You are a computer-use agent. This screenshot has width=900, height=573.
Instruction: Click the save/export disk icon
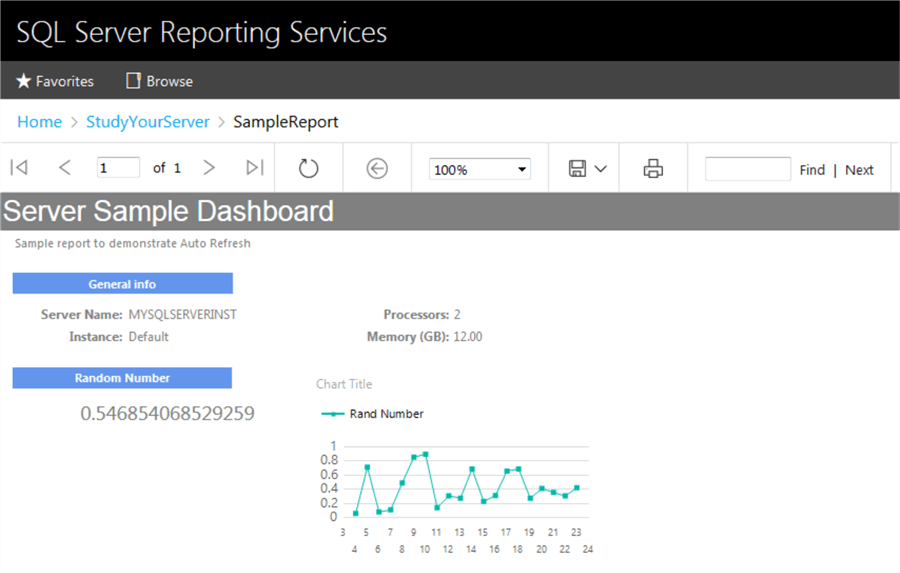tap(577, 169)
